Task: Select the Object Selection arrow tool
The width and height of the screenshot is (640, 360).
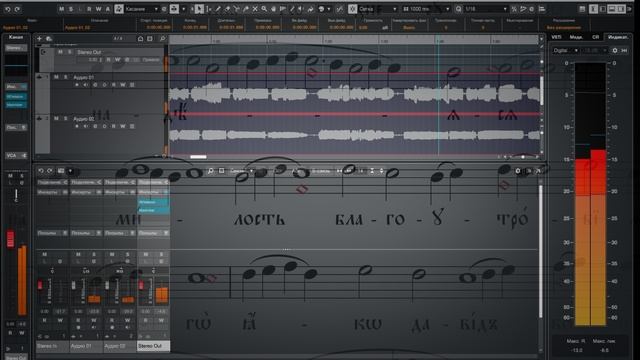Action: tap(199, 9)
